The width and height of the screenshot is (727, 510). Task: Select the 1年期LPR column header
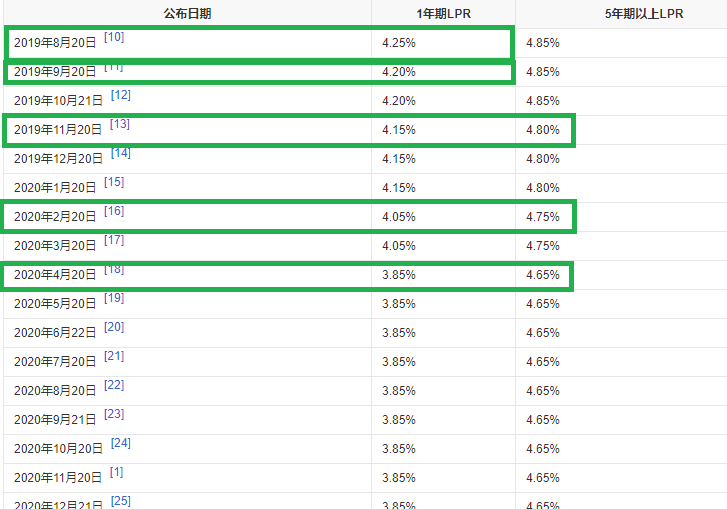[443, 14]
